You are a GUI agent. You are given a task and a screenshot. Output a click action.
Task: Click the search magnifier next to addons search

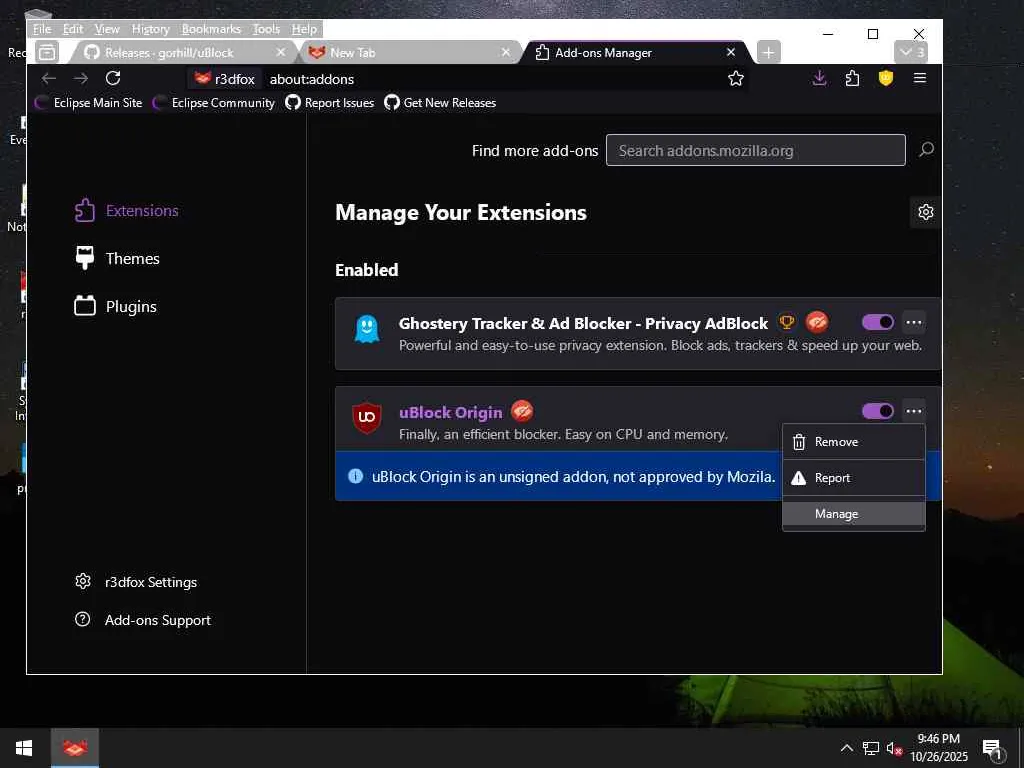926,150
